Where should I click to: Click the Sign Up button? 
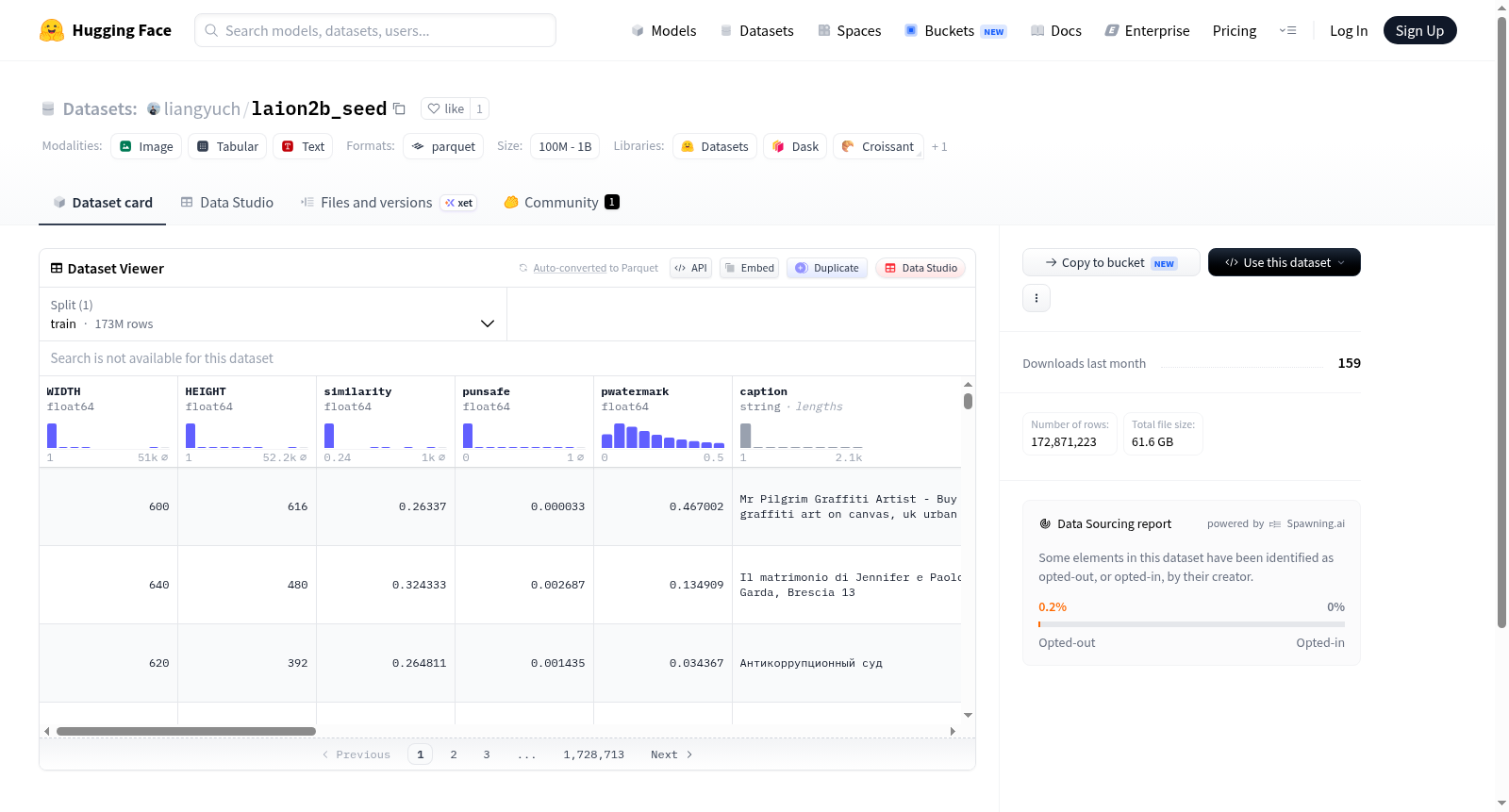pyautogui.click(x=1419, y=30)
